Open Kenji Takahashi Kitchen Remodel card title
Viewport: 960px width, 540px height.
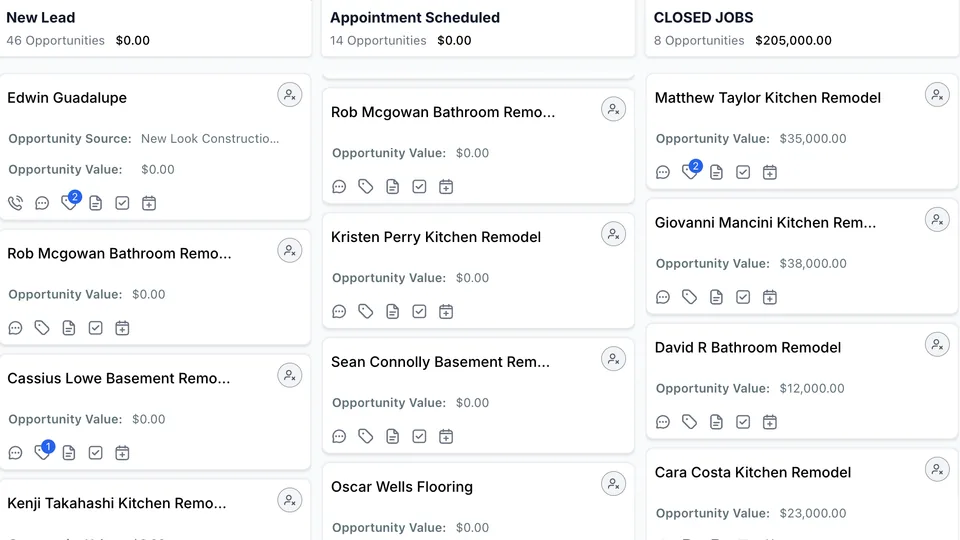[116, 503]
